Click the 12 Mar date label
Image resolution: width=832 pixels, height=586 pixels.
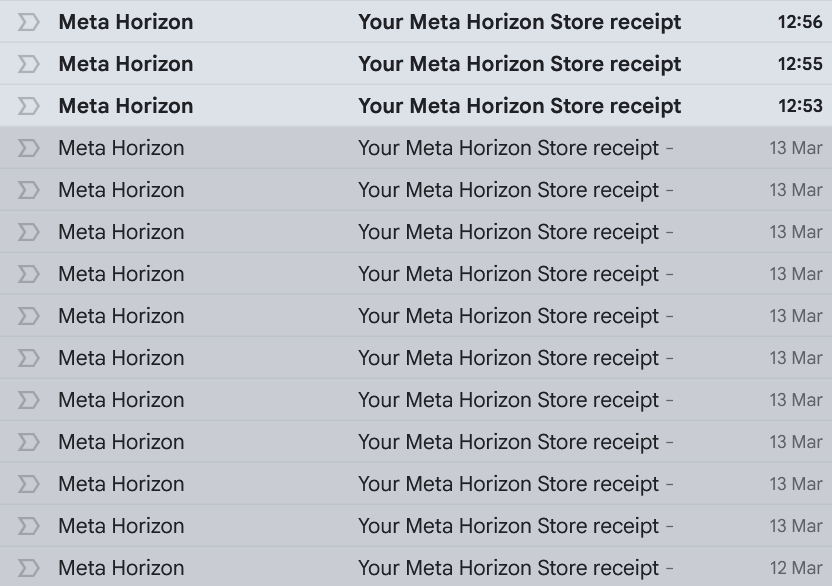coord(795,568)
